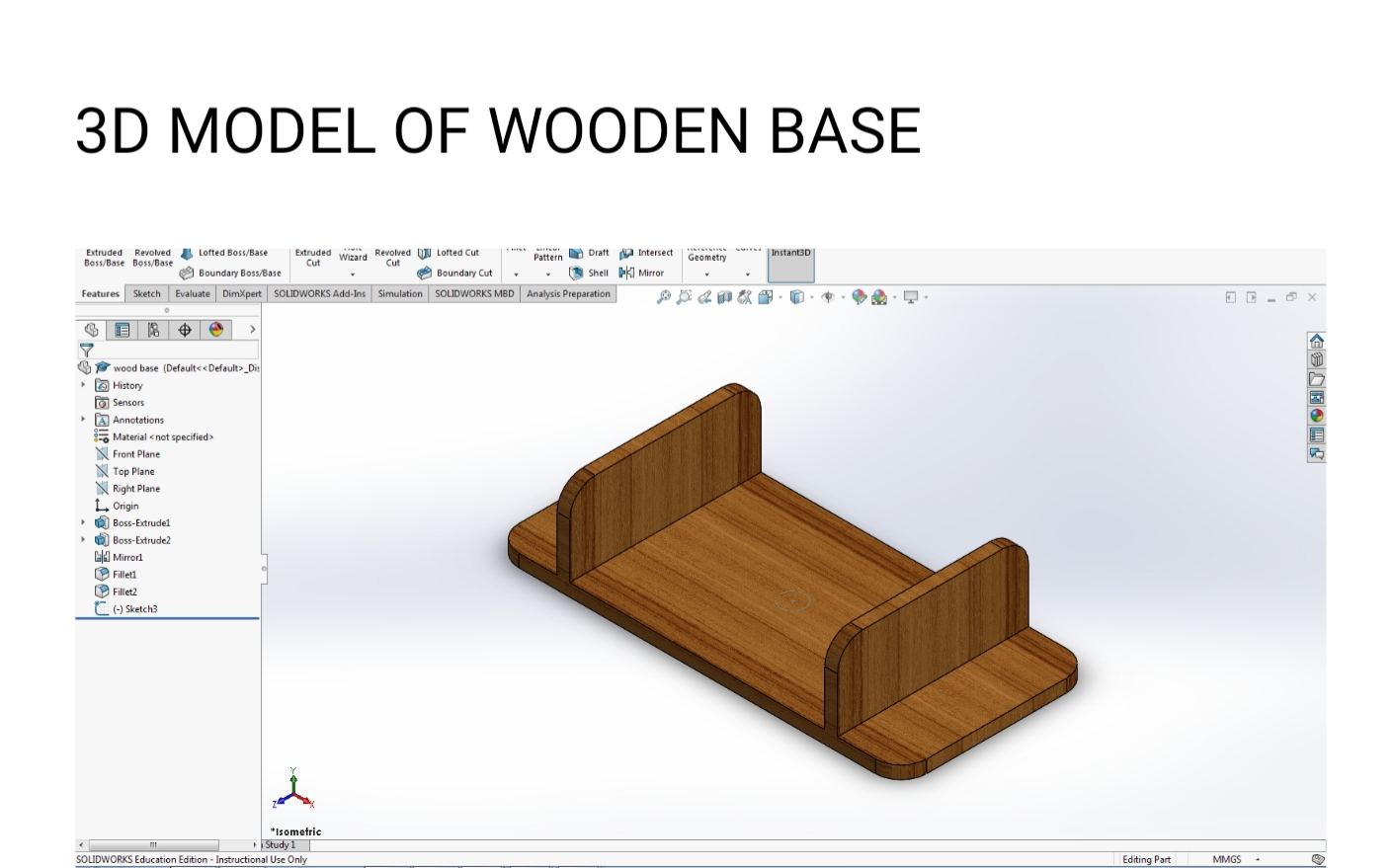The width and height of the screenshot is (1395, 868).
Task: Open the Design Library task pane tab
Action: [x=1316, y=359]
